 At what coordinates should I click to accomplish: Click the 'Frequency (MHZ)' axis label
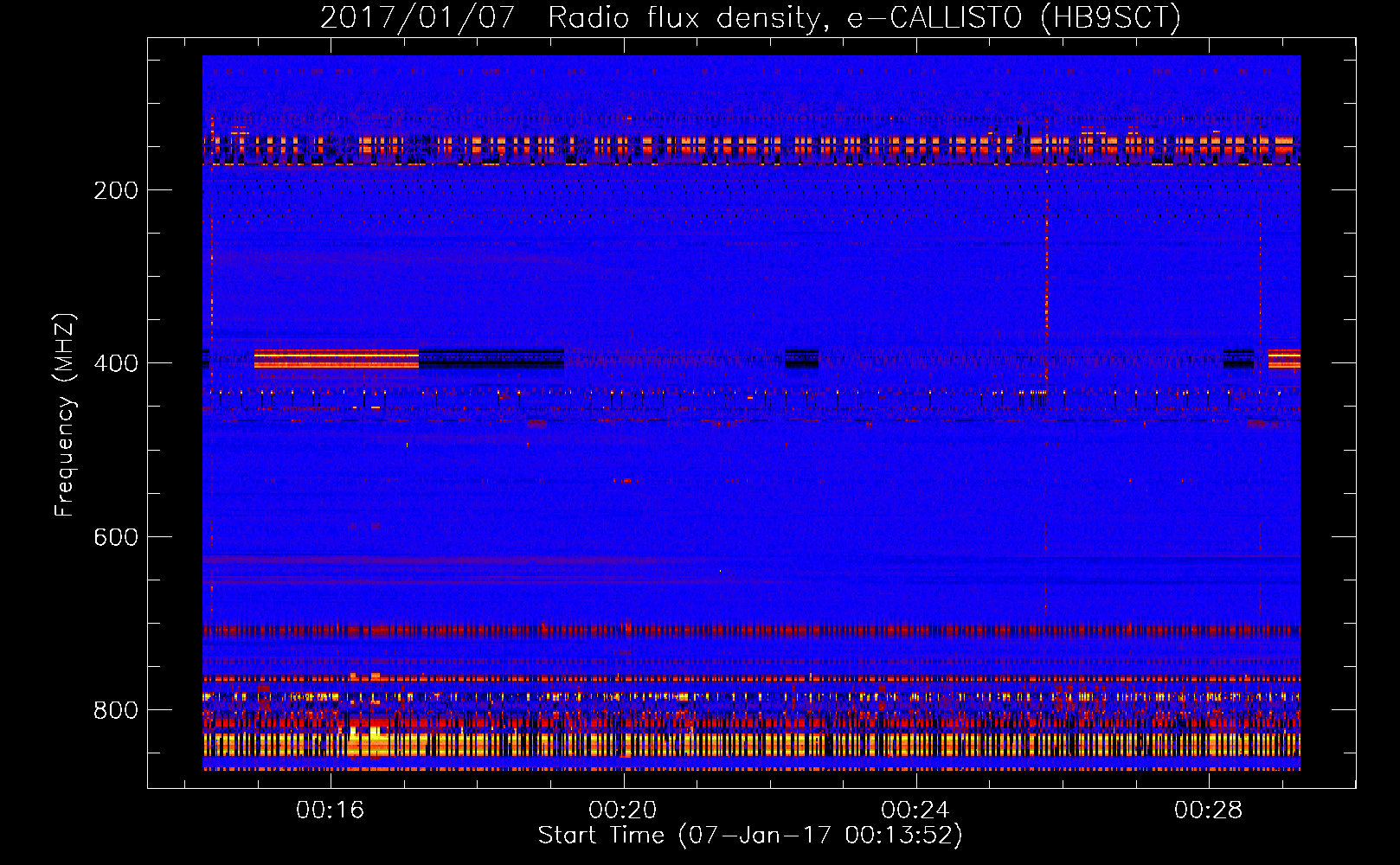[65, 415]
